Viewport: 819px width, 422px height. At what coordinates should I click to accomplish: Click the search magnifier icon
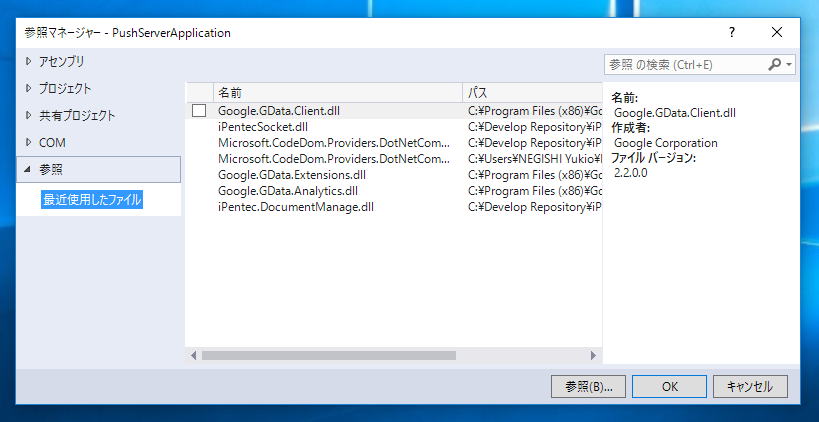(775, 65)
